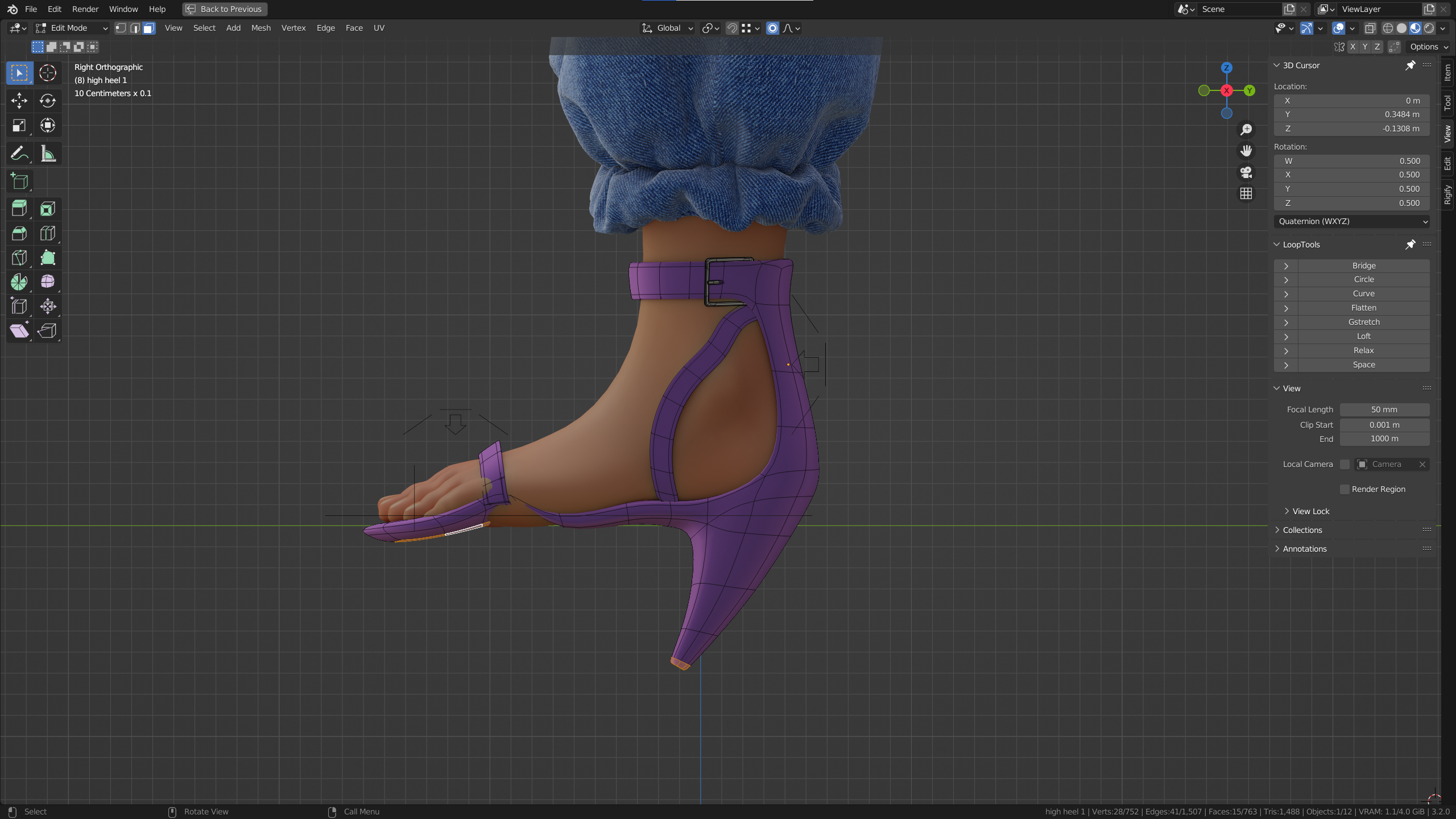Click the Clip Start value field
1456x819 pixels.
click(x=1384, y=425)
